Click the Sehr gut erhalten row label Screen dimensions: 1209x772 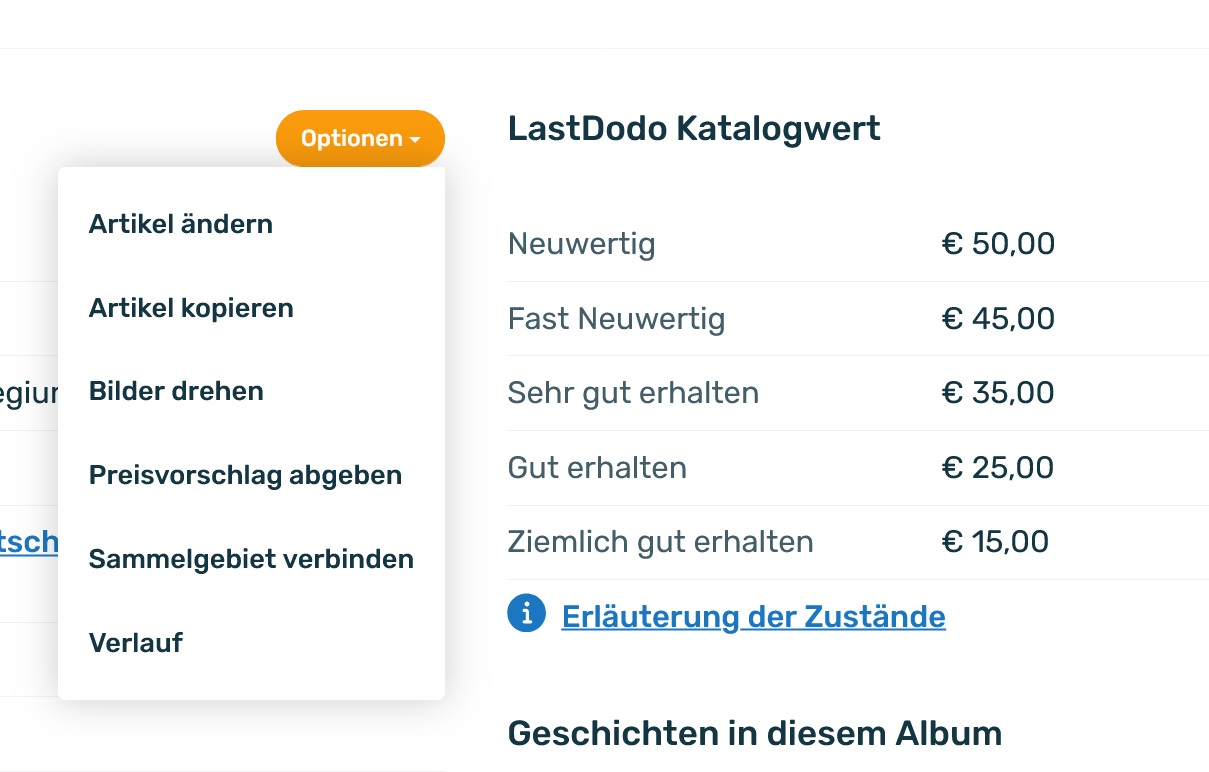[633, 393]
